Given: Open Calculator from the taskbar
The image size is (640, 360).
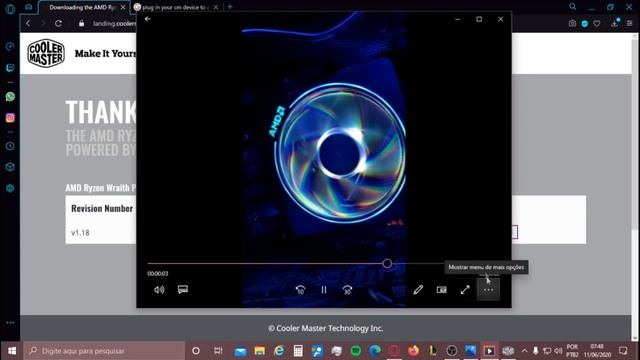Looking at the screenshot, I should [x=298, y=351].
